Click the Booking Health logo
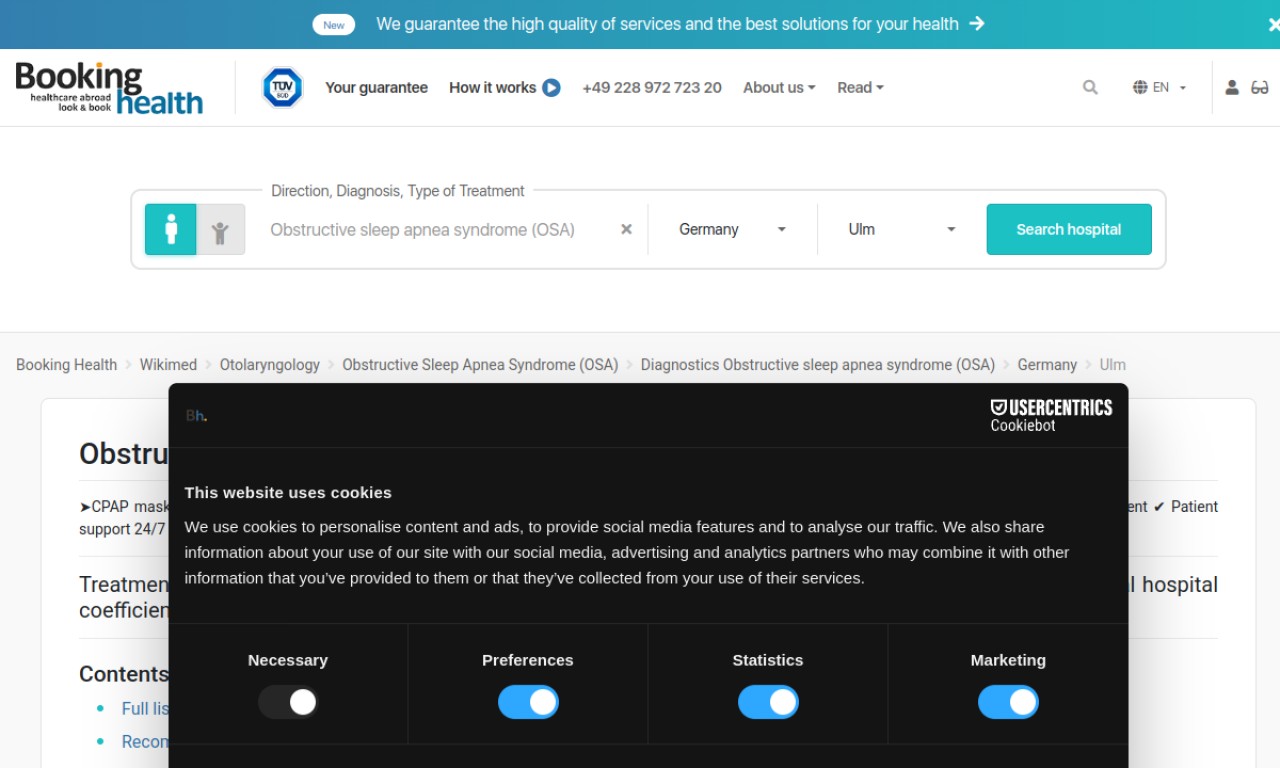The width and height of the screenshot is (1280, 768). pyautogui.click(x=109, y=88)
